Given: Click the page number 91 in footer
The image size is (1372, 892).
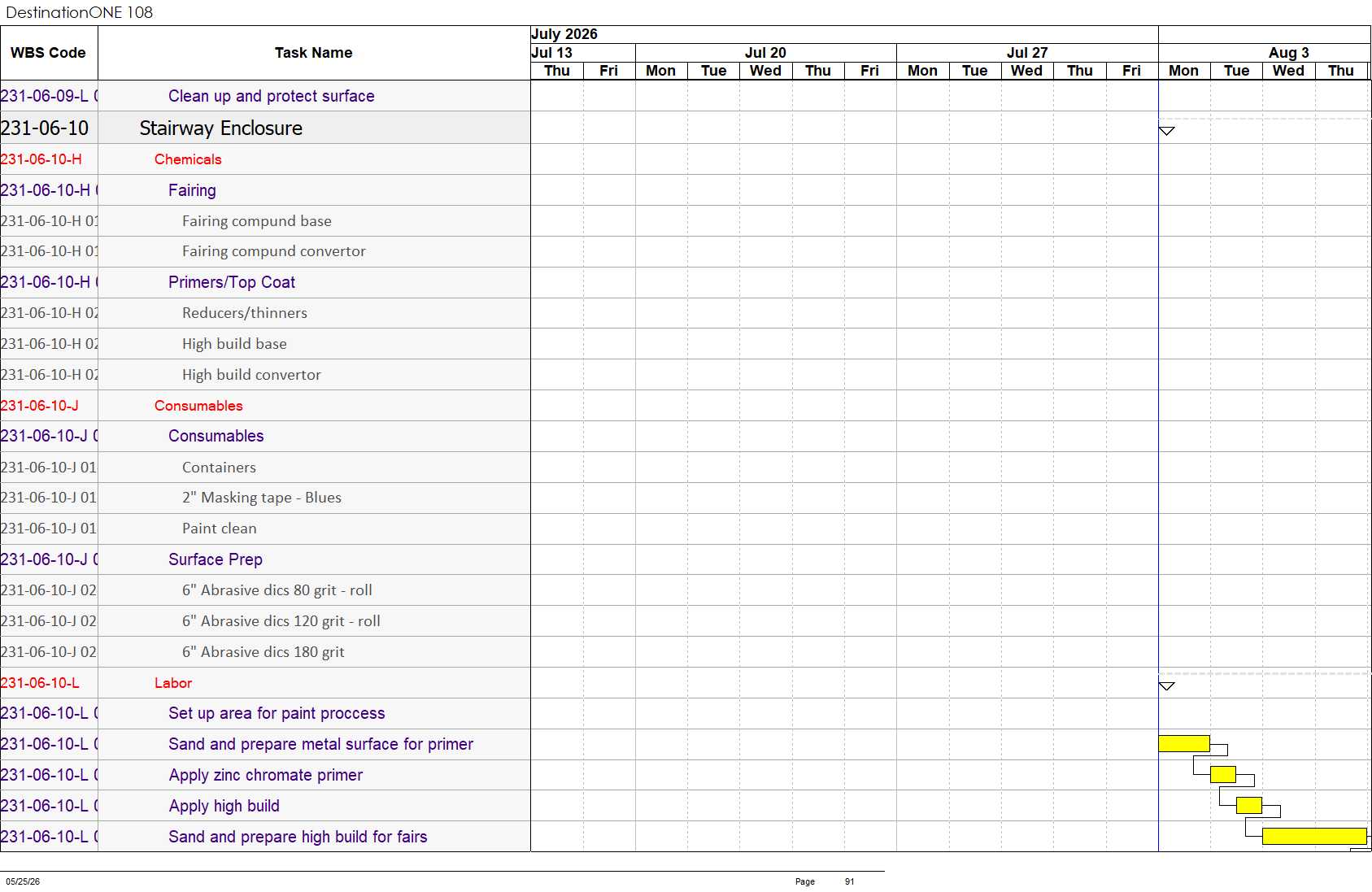Looking at the screenshot, I should [x=849, y=881].
